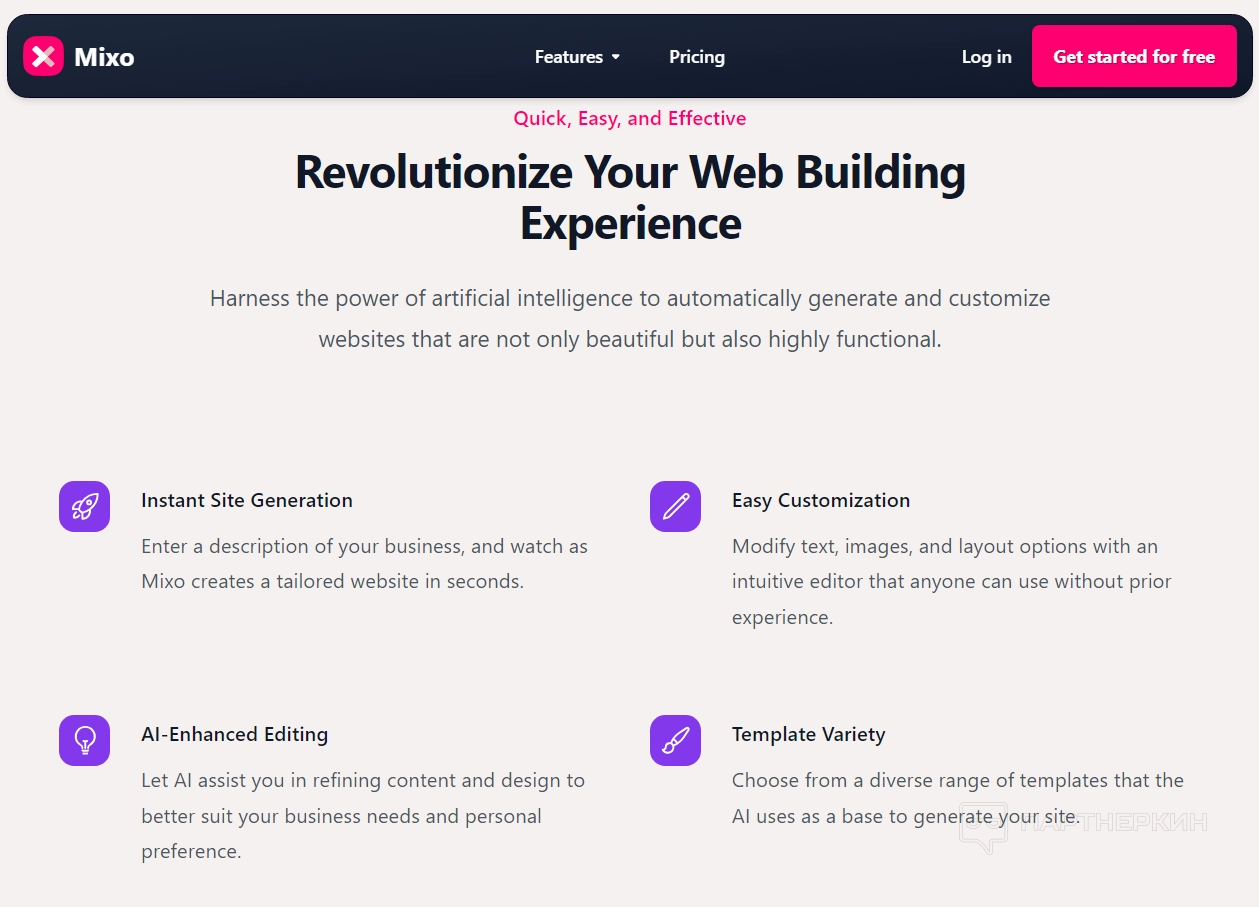Viewport: 1259px width, 907px height.
Task: Click the pencil icon for Easy Customization
Action: tap(675, 506)
